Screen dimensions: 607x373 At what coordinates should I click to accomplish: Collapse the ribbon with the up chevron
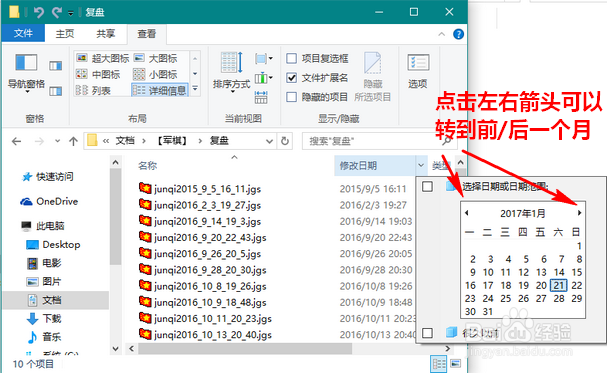click(441, 34)
